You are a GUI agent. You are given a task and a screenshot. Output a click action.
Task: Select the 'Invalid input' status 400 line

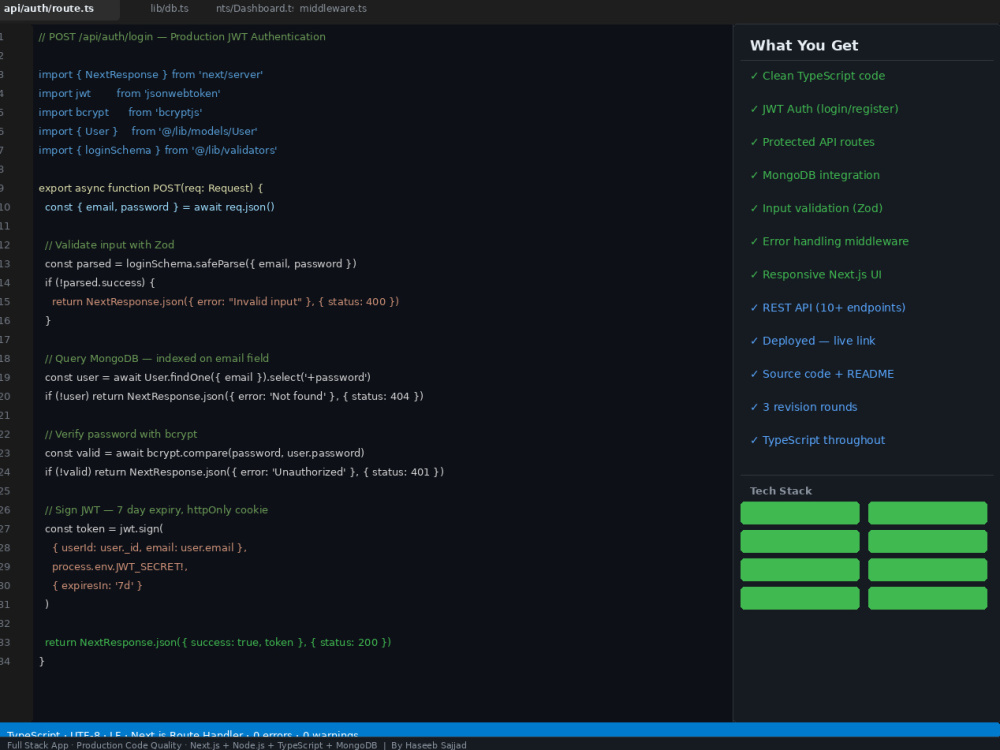pos(225,302)
